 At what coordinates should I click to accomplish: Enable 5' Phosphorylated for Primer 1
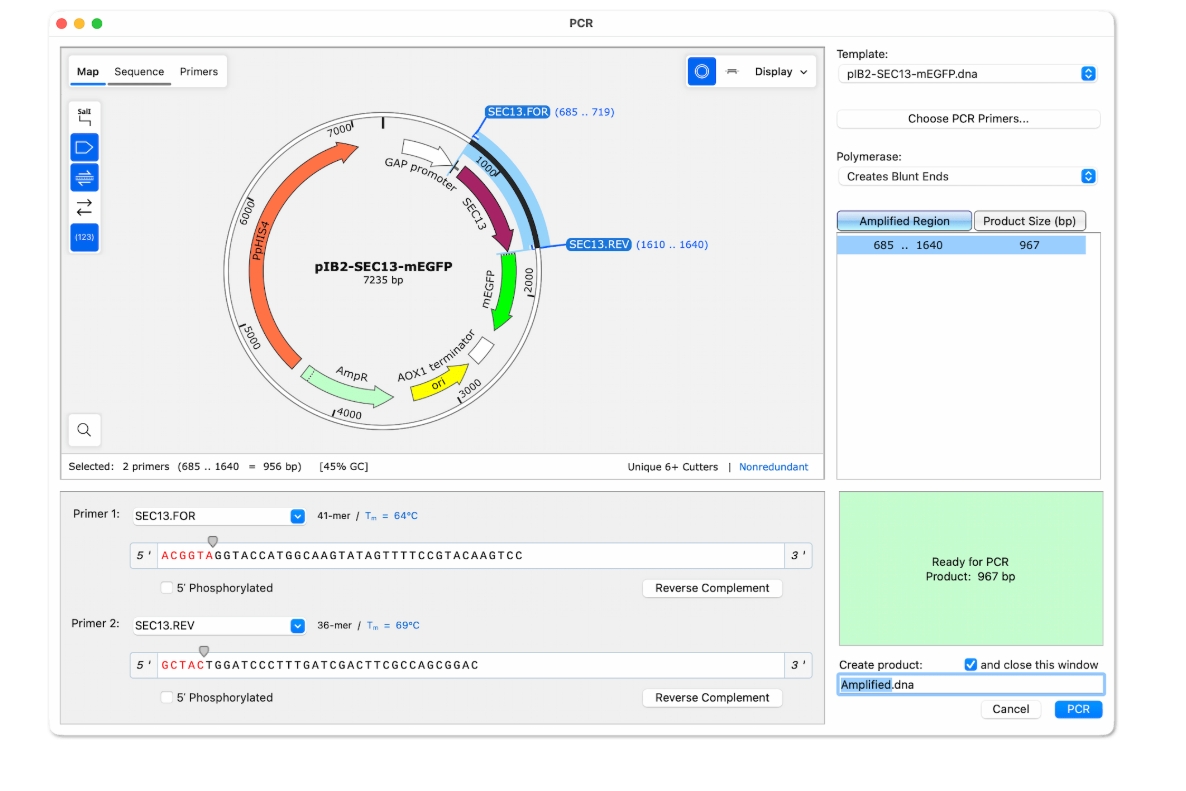[166, 588]
